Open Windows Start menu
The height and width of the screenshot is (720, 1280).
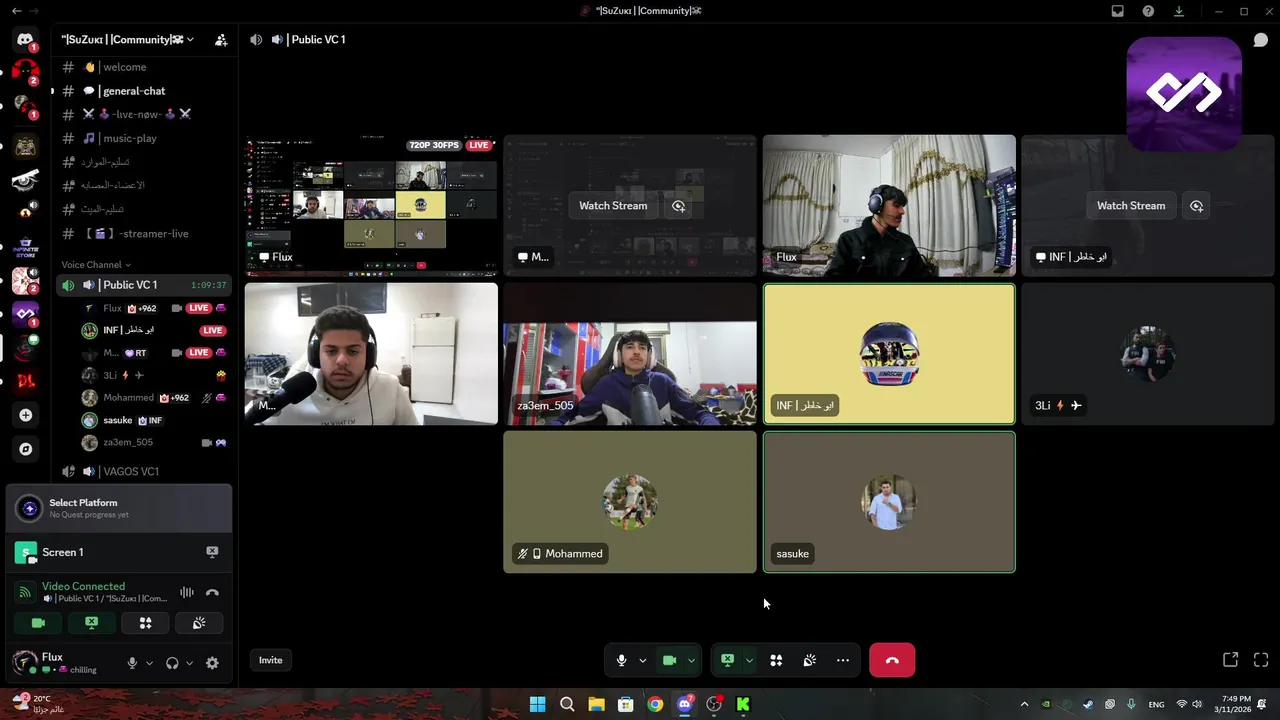coord(537,704)
